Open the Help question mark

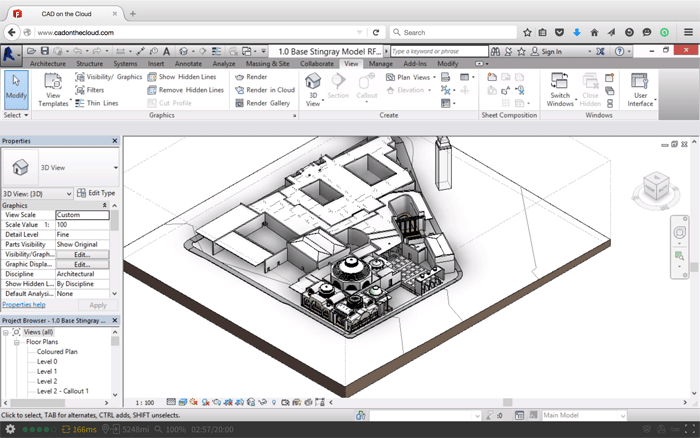pos(619,51)
